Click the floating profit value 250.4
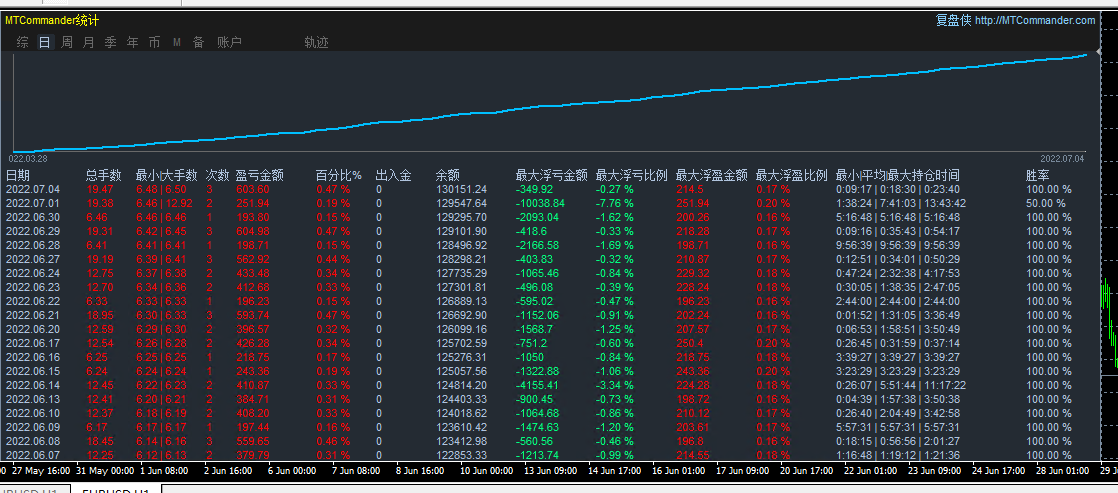The height and width of the screenshot is (493, 1118). tap(689, 343)
